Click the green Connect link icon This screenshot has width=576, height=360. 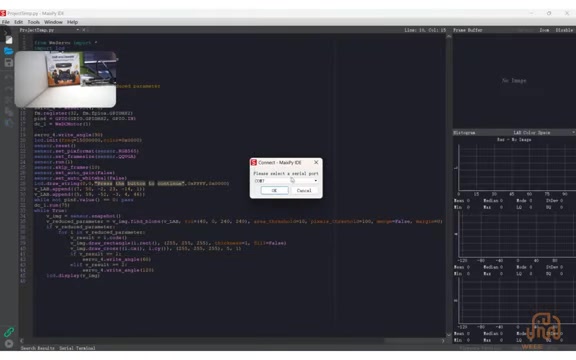tap(9, 332)
